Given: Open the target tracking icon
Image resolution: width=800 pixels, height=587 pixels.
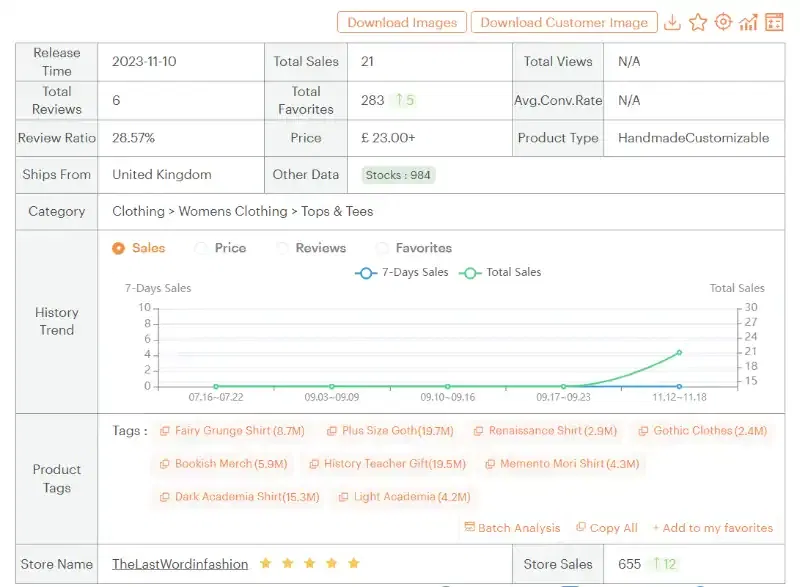Looking at the screenshot, I should click(x=724, y=21).
